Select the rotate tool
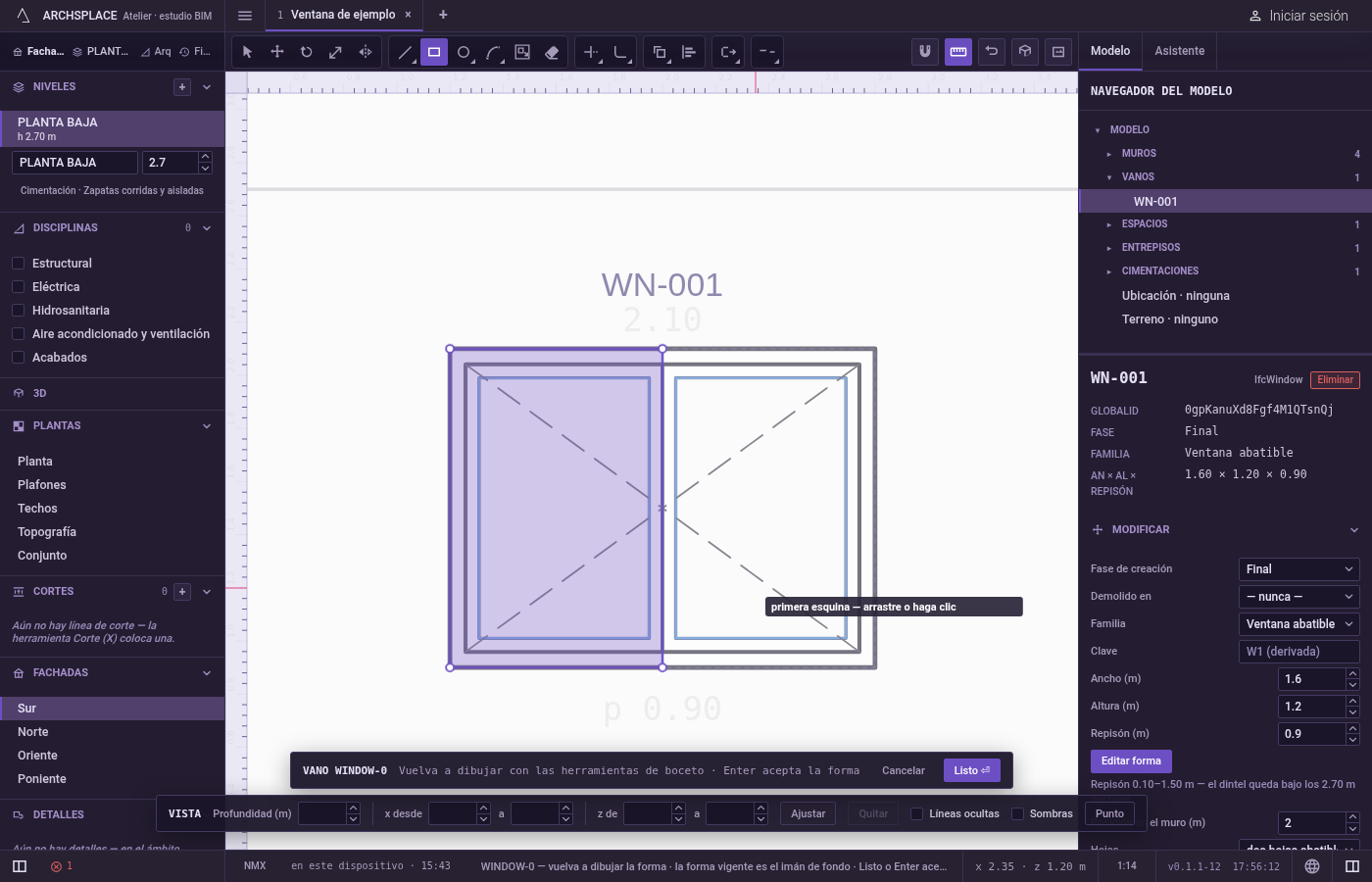This screenshot has width=1372, height=882. coord(306,52)
